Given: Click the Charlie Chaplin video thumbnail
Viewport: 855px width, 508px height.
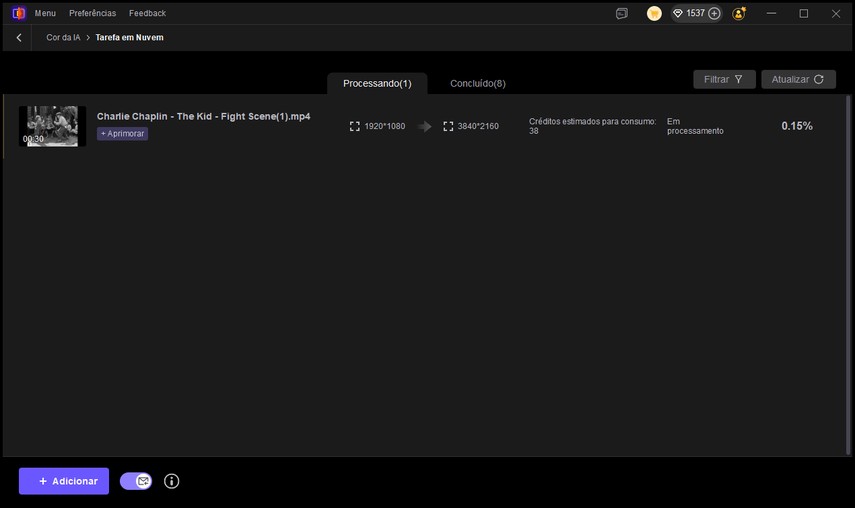Looking at the screenshot, I should tap(52, 126).
